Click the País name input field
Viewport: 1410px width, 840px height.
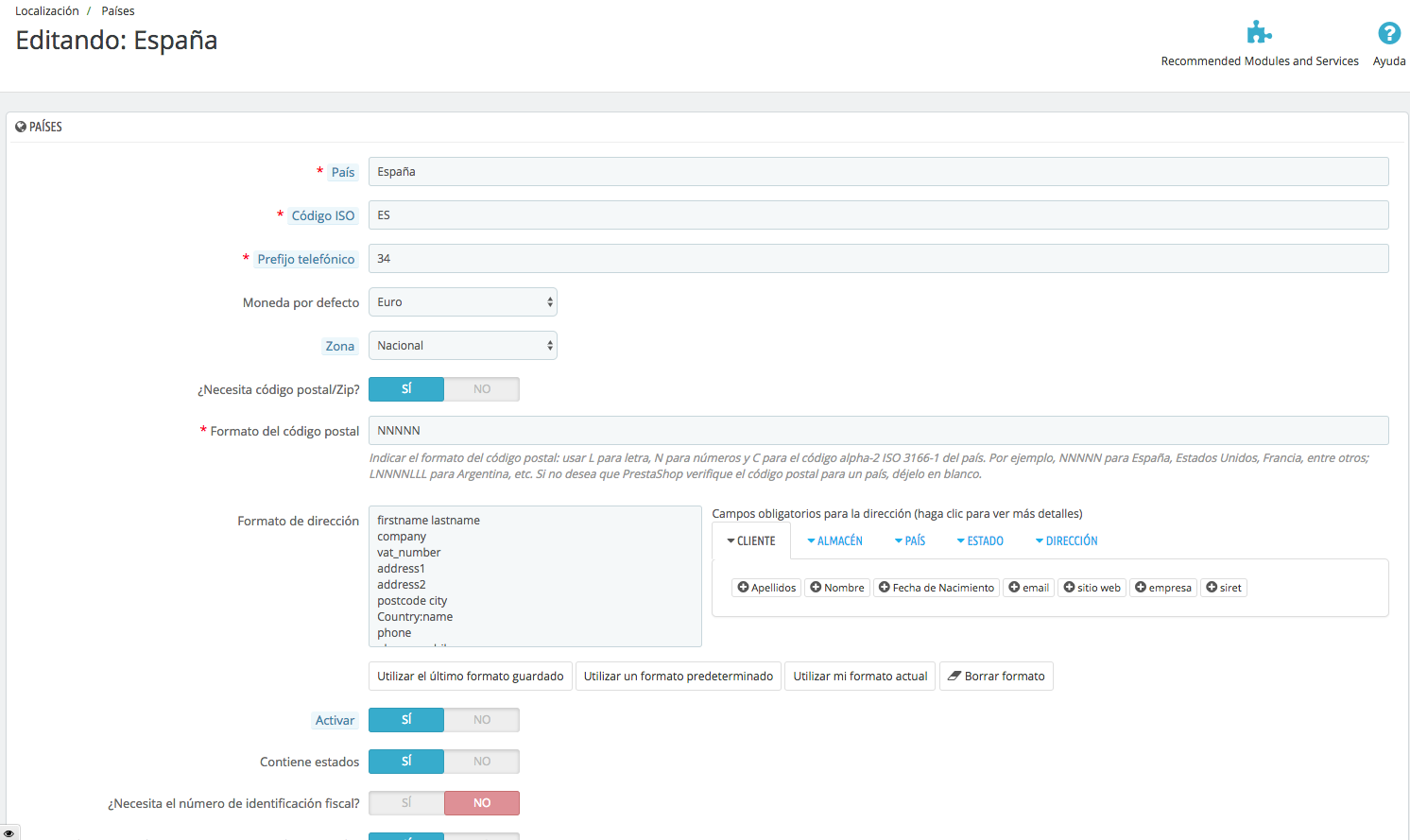879,172
